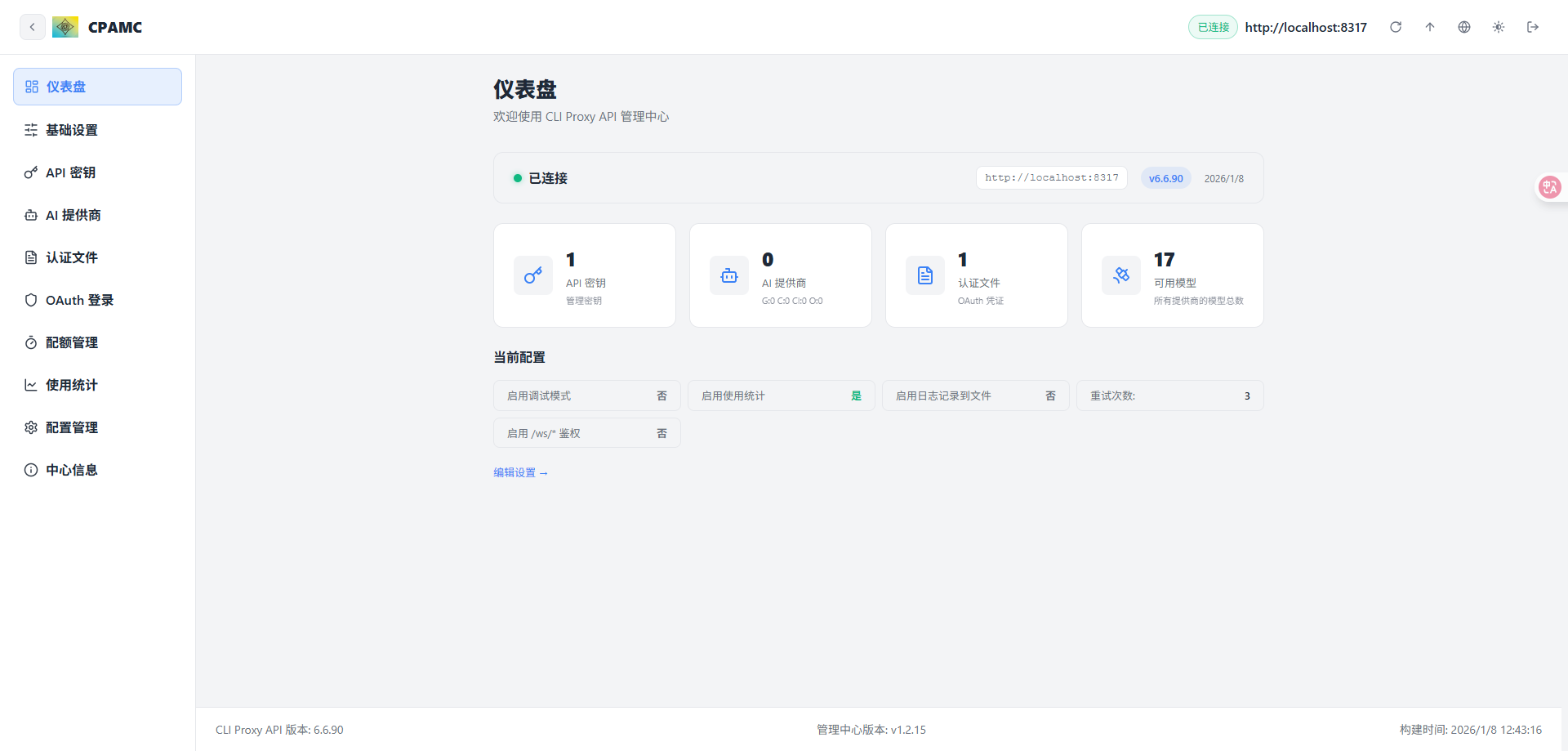Screen dimensions: 1568x751
Task: Log out using the exit icon
Action: point(1533,27)
